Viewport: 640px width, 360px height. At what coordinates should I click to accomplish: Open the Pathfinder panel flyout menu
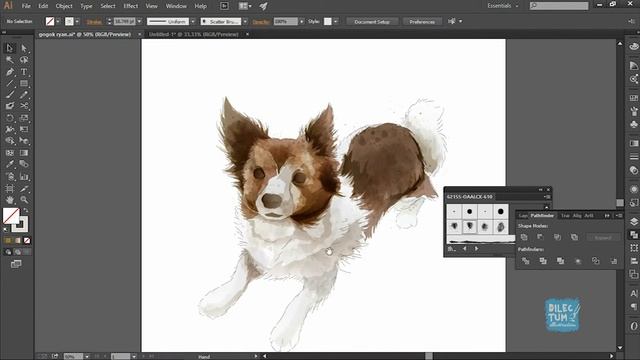coord(619,216)
